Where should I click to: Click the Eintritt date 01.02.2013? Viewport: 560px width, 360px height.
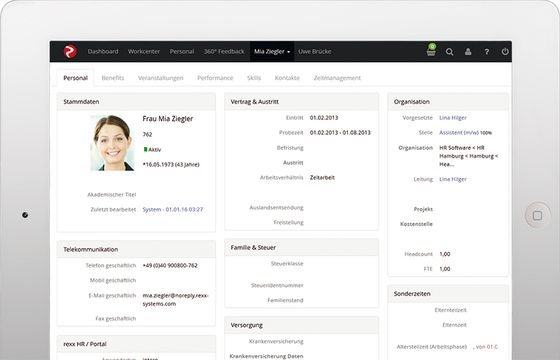point(324,118)
